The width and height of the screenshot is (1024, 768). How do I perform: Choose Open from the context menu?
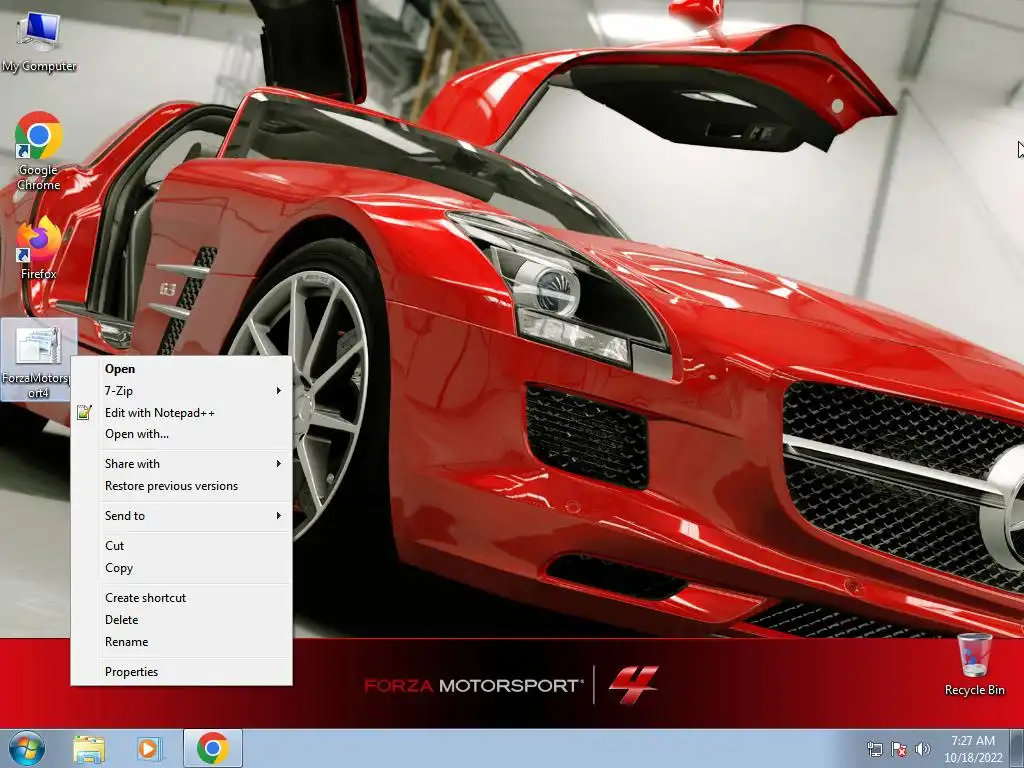[182, 369]
